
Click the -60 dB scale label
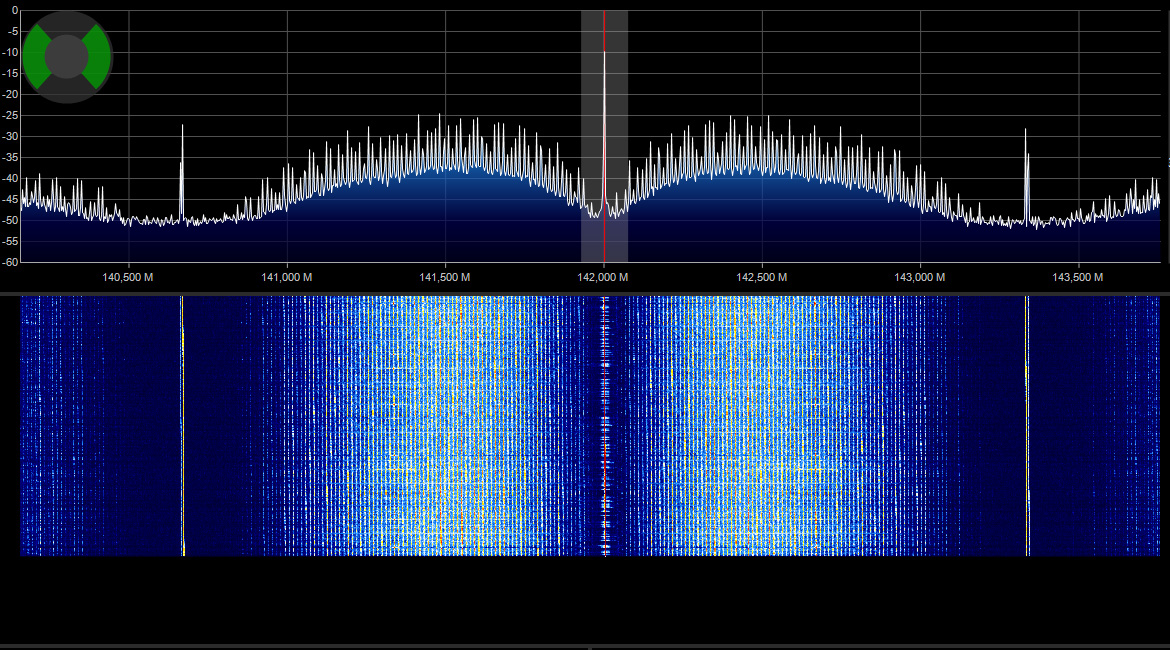pyautogui.click(x=10, y=262)
